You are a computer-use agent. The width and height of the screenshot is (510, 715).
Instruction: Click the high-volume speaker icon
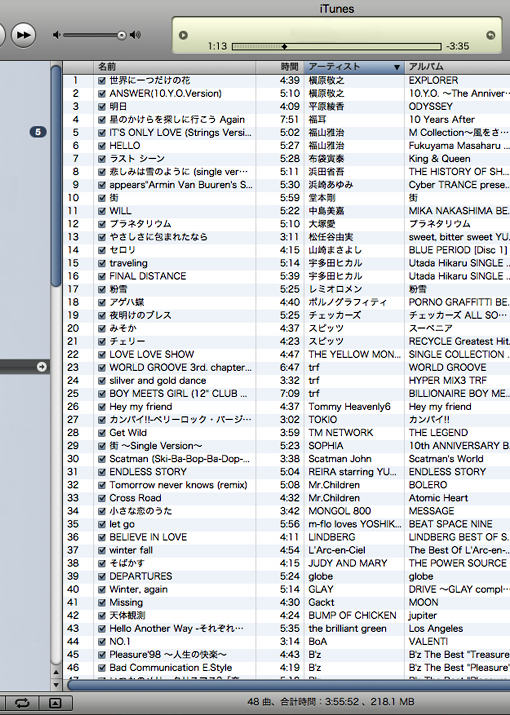click(x=135, y=35)
